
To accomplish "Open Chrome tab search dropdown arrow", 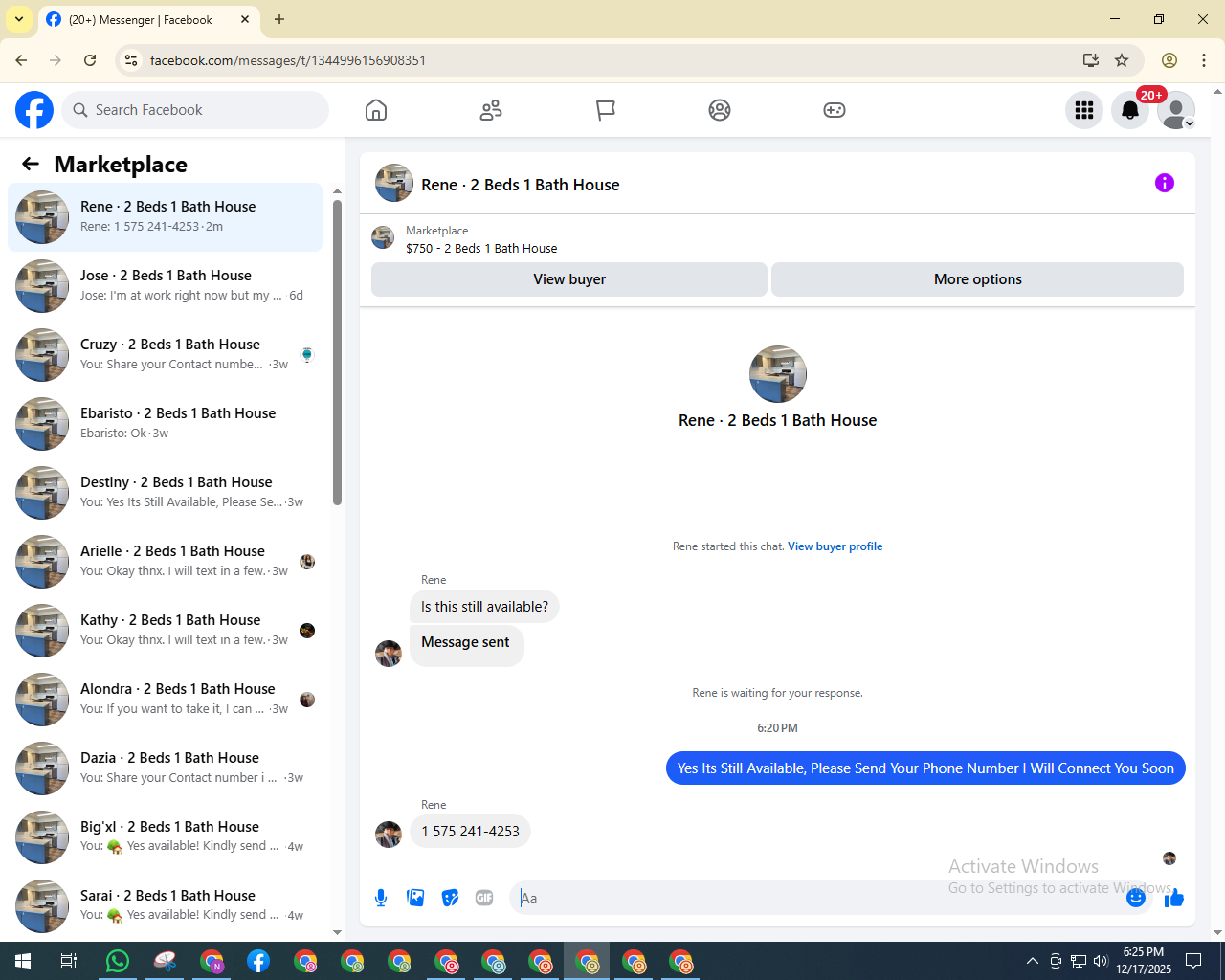I will (x=19, y=19).
